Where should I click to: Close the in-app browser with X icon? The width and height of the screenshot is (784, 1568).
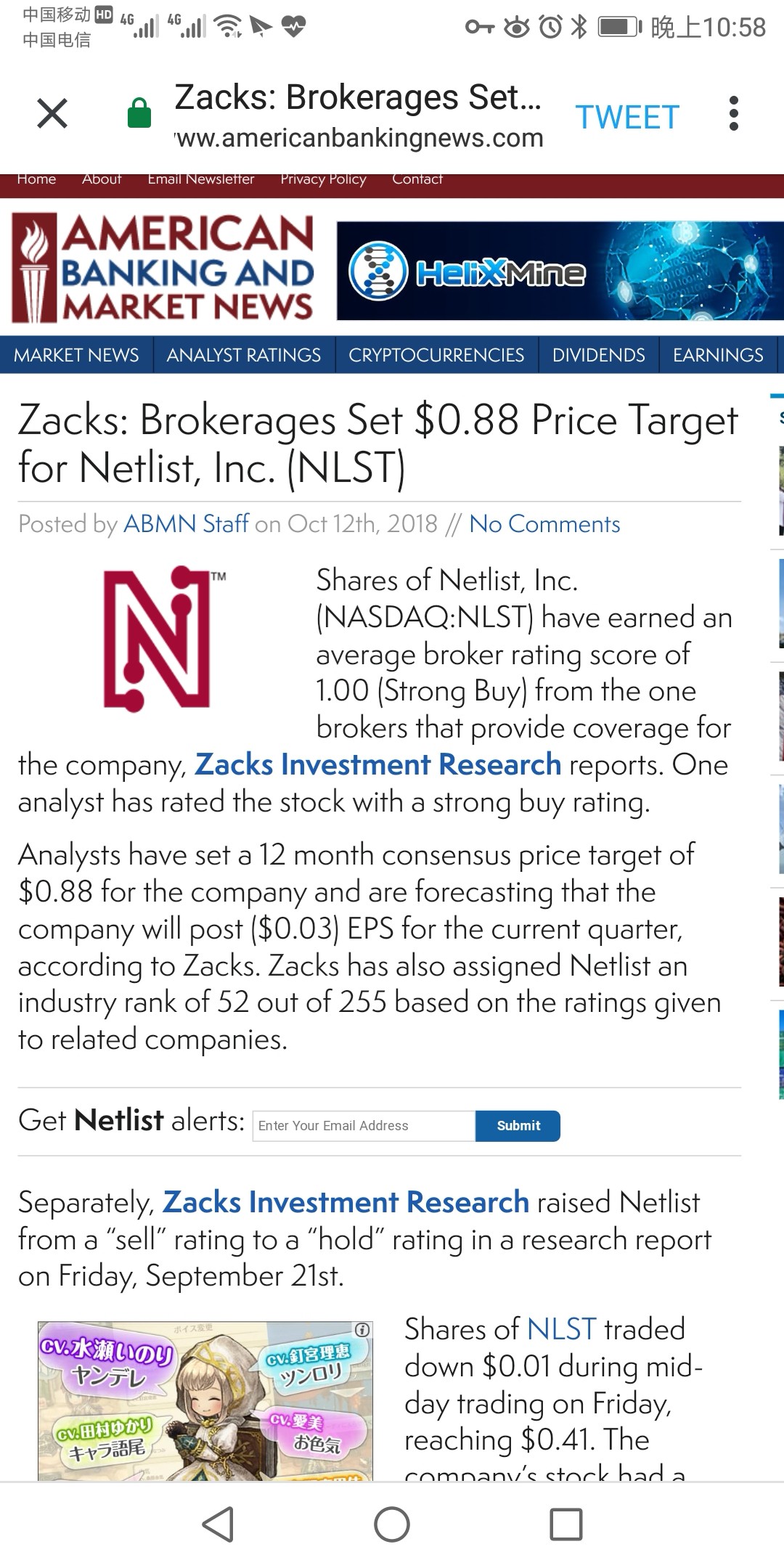52,114
